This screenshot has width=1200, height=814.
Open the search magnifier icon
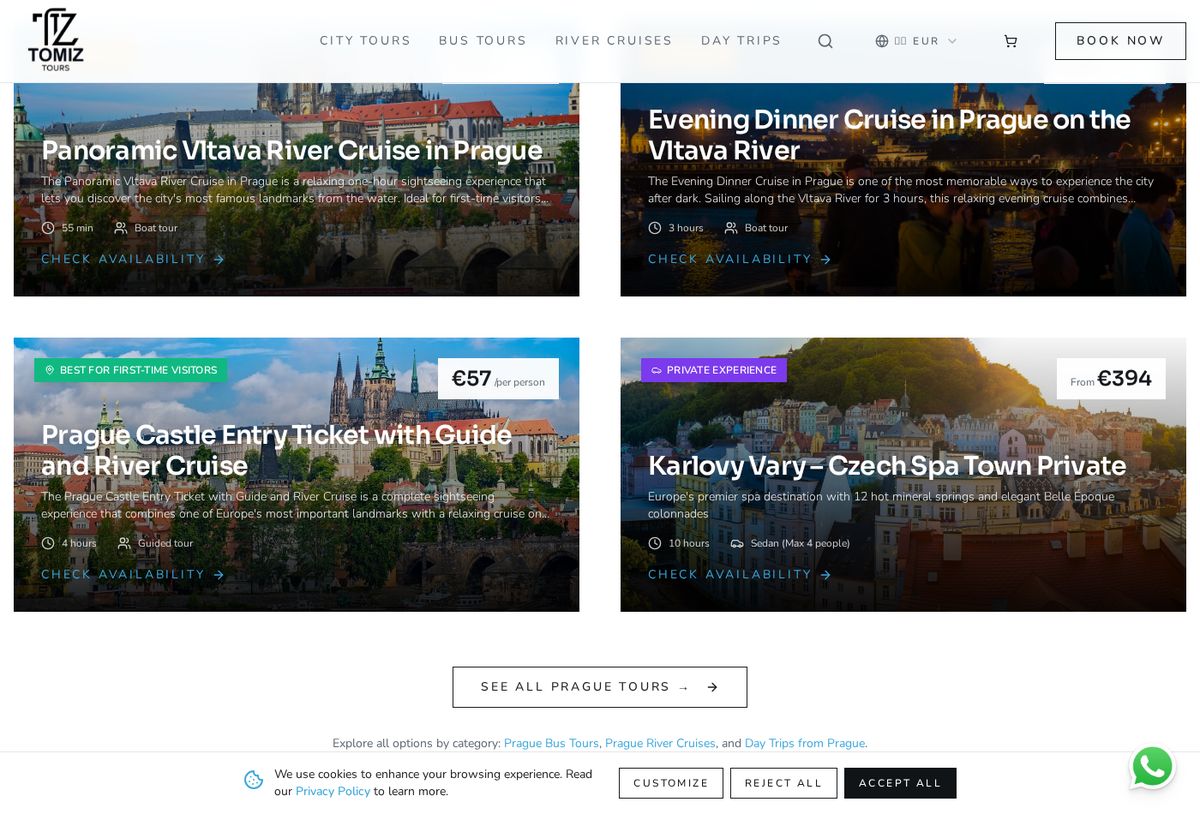pos(825,41)
